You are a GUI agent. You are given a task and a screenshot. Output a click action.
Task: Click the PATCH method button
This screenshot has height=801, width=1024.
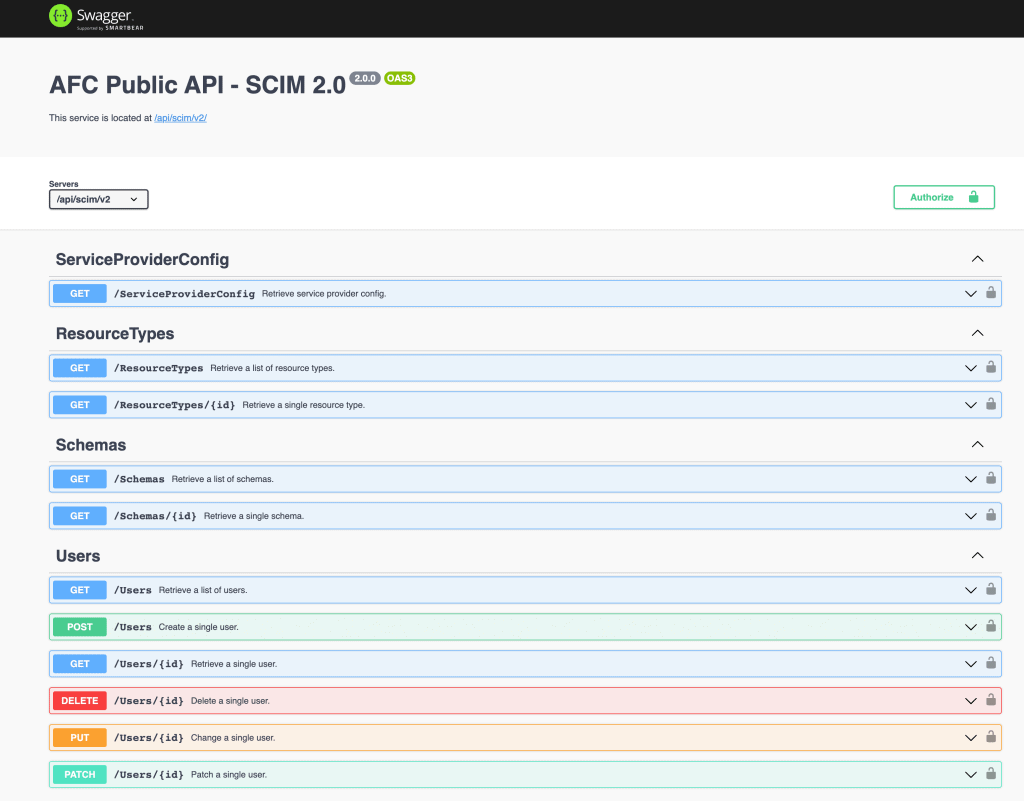click(x=80, y=775)
